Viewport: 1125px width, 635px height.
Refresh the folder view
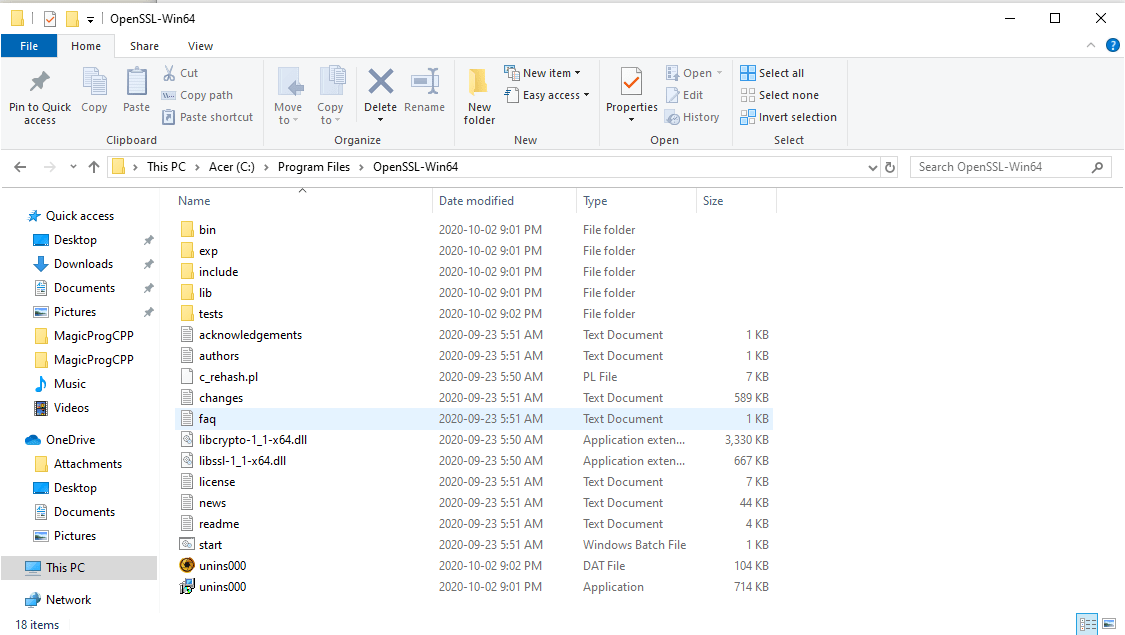pyautogui.click(x=890, y=167)
